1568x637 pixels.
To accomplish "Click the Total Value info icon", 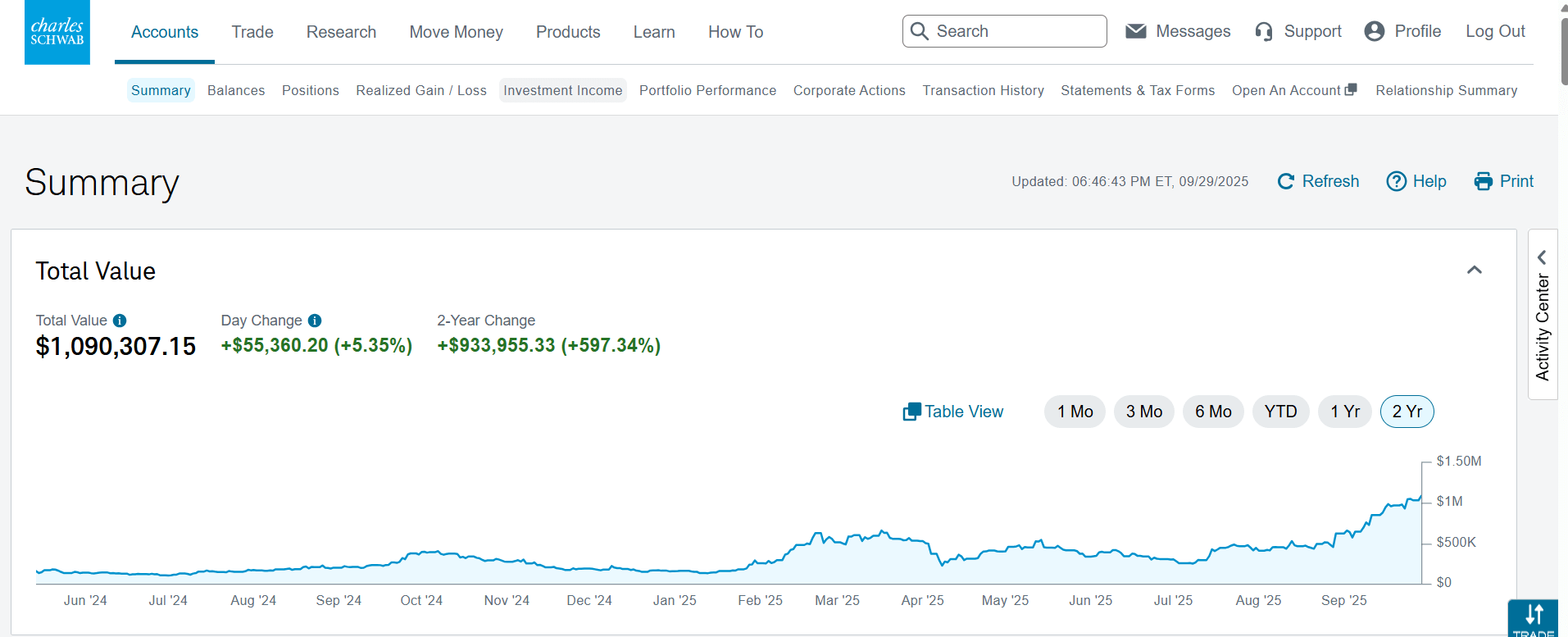I will click(x=120, y=321).
